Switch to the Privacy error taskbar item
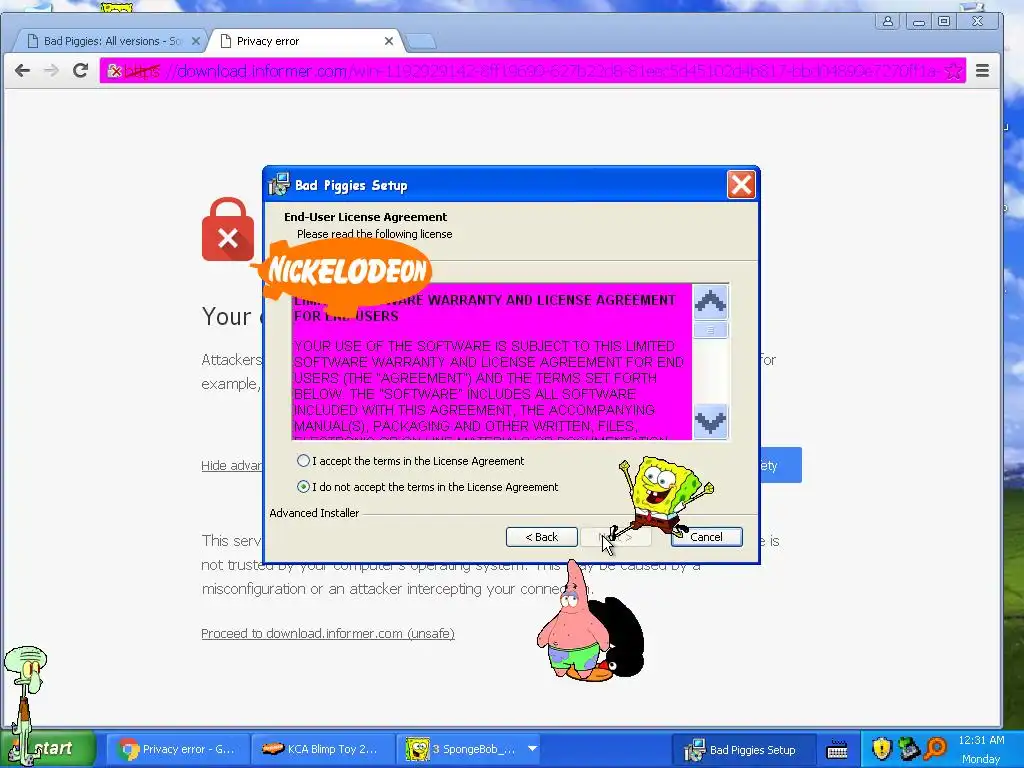1024x768 pixels. [x=178, y=749]
